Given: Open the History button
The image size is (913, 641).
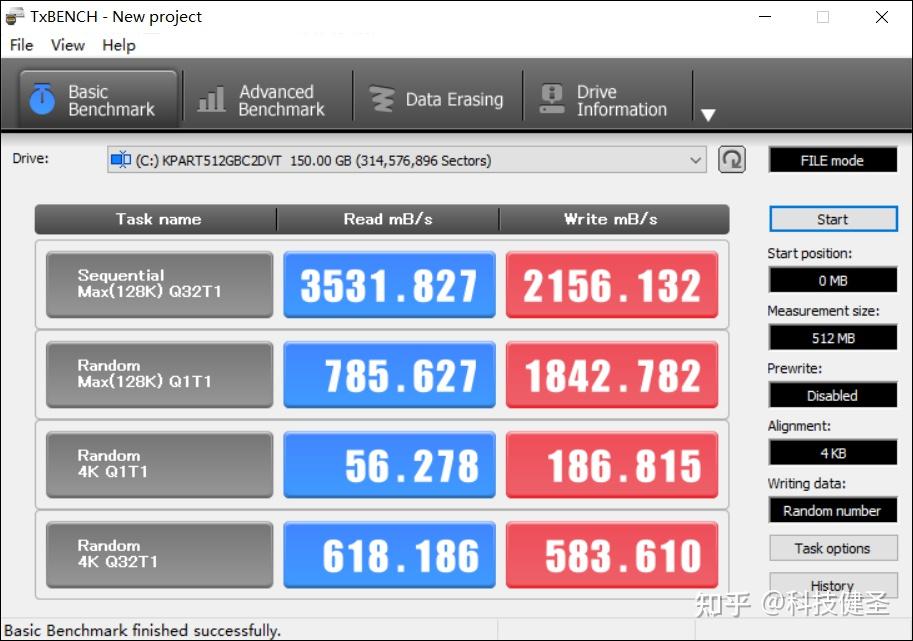Looking at the screenshot, I should click(x=833, y=585).
